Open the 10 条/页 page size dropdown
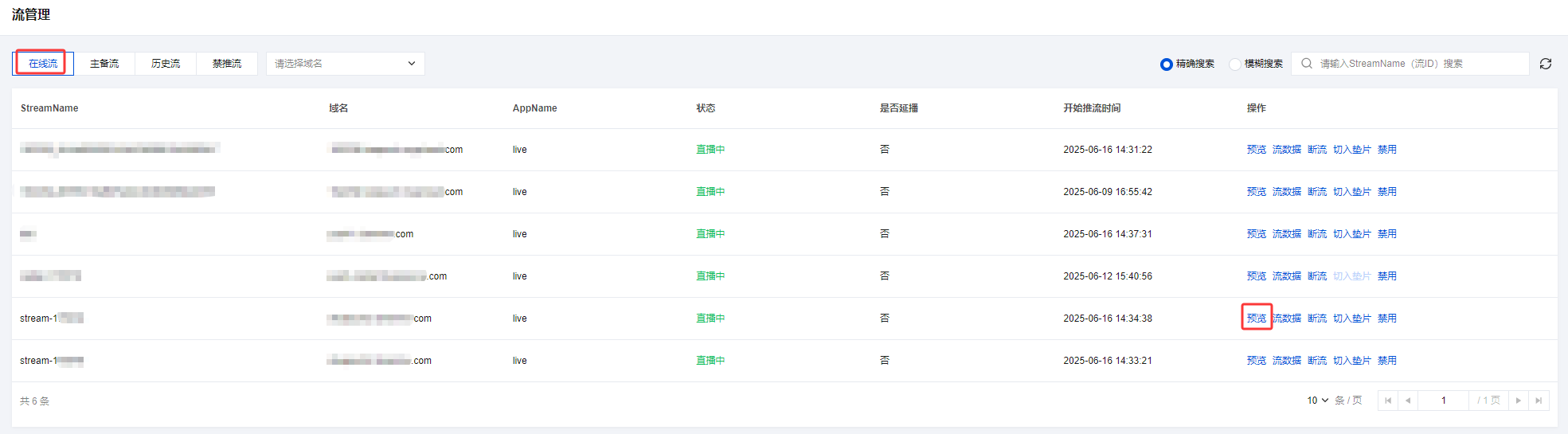1568x434 pixels. 1318,401
